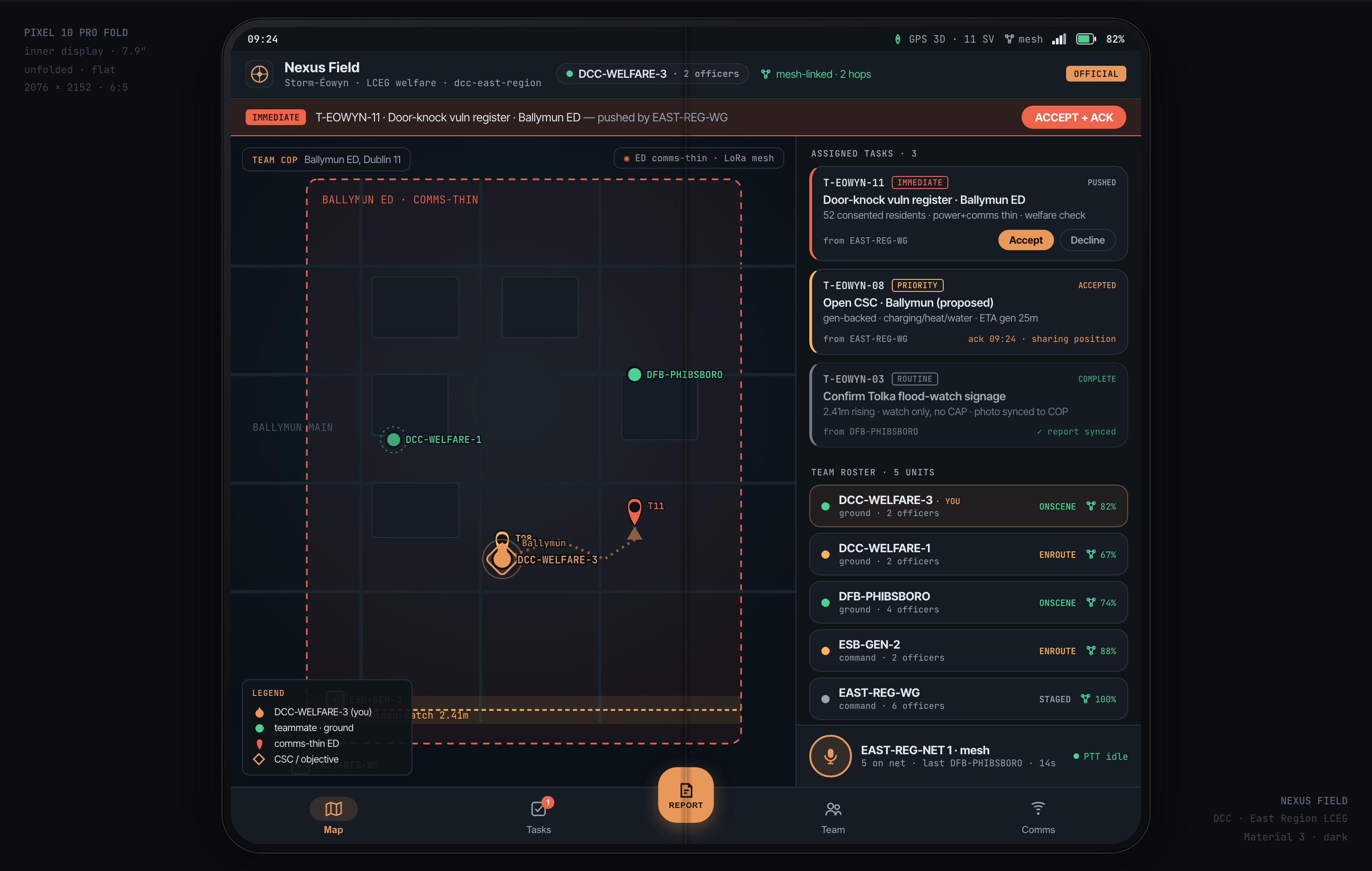
Task: Tap the IMMEDIATE tag on T-EOWYN-11 card
Action: 920,183
